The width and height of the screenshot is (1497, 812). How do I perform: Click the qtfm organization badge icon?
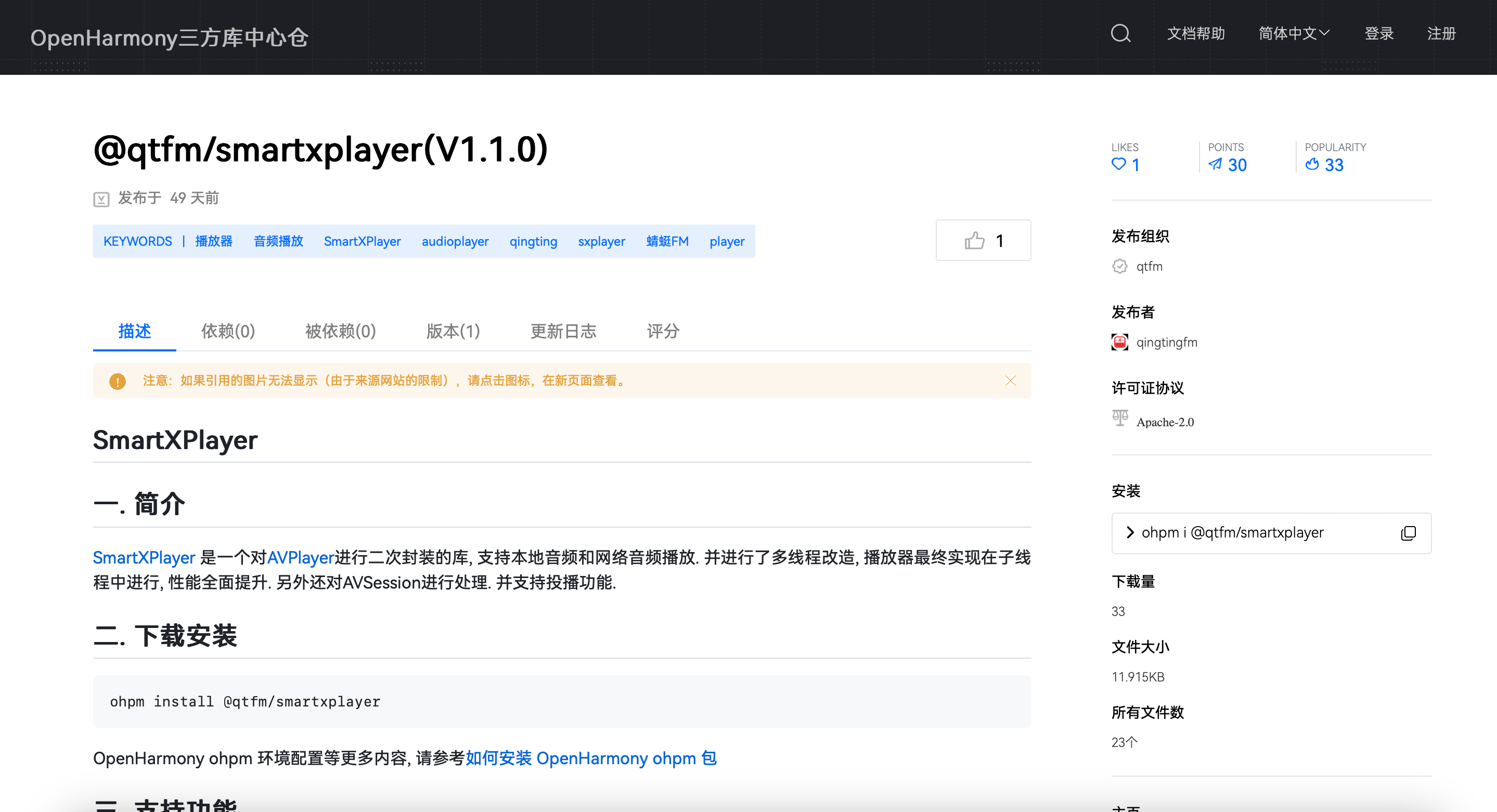(x=1119, y=266)
